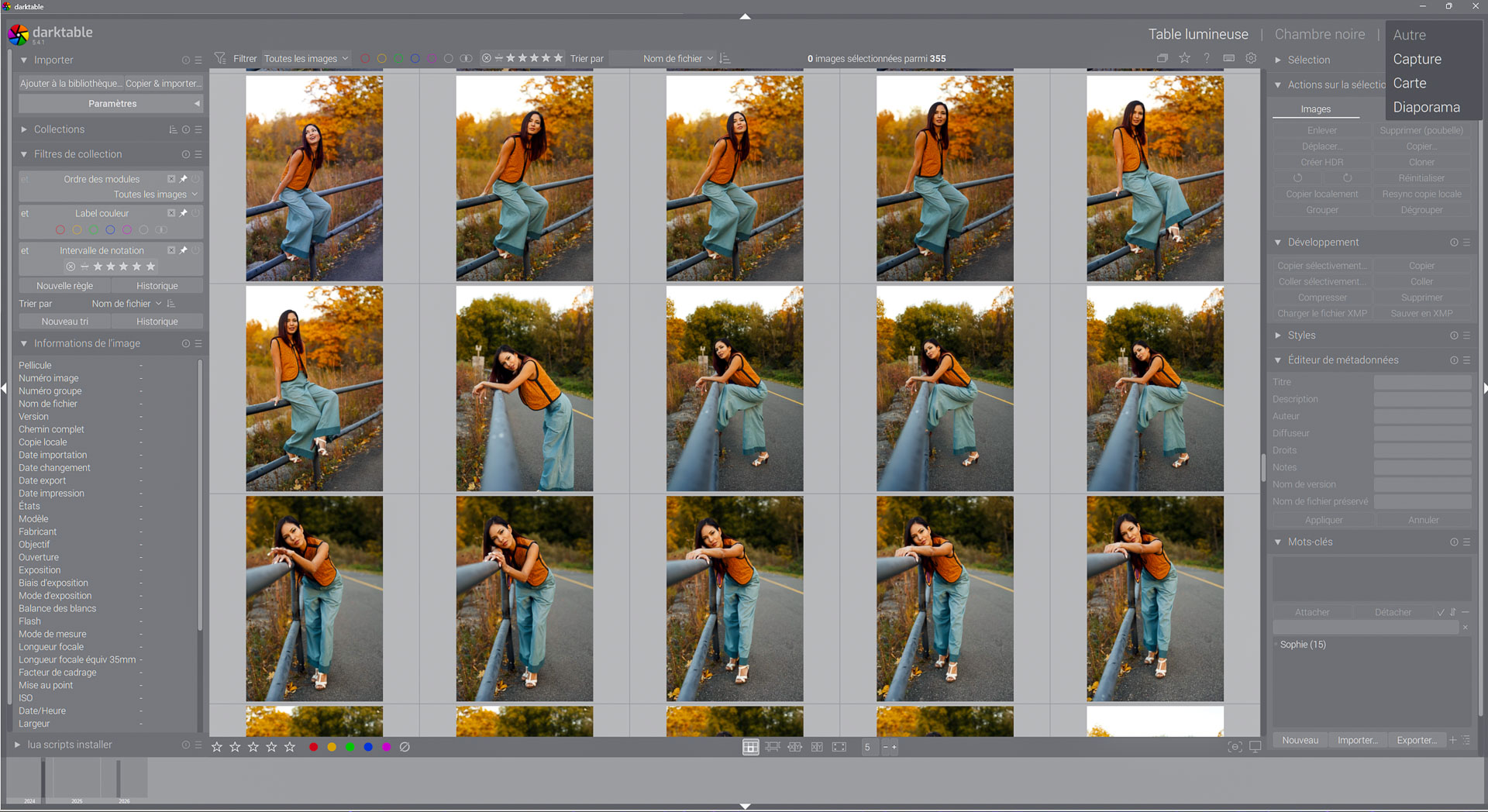Collapse the Développement module
This screenshot has width=1488, height=812.
pos(1278,243)
